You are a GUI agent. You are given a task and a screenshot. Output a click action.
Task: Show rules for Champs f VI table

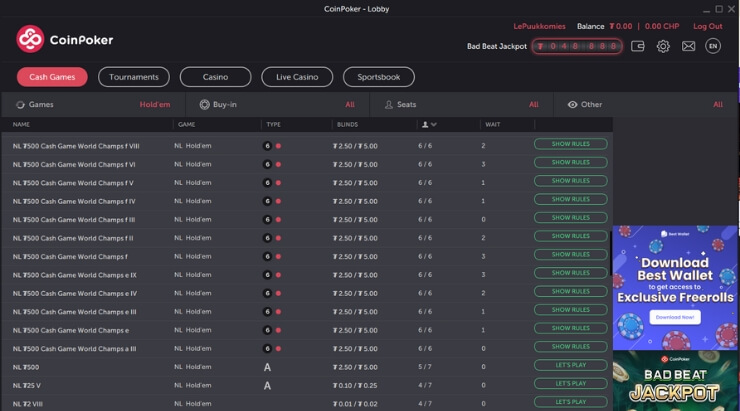click(x=571, y=162)
